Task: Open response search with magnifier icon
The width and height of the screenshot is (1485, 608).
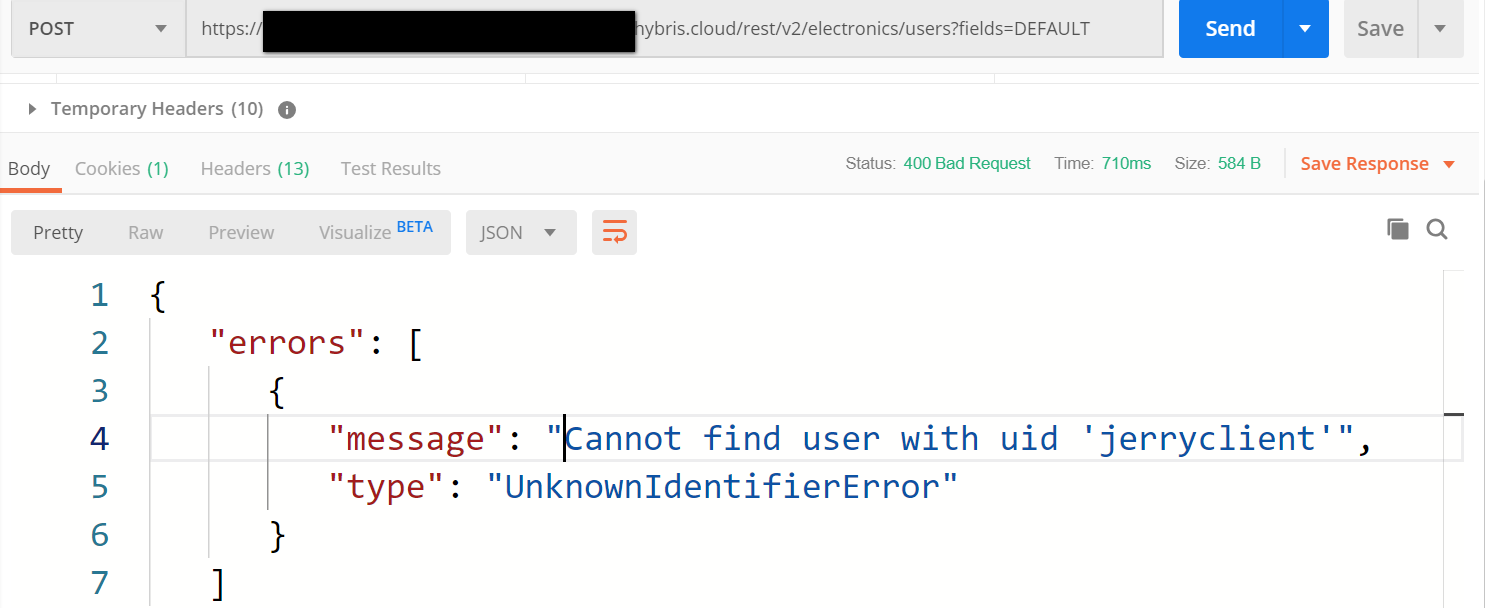Action: click(1437, 229)
